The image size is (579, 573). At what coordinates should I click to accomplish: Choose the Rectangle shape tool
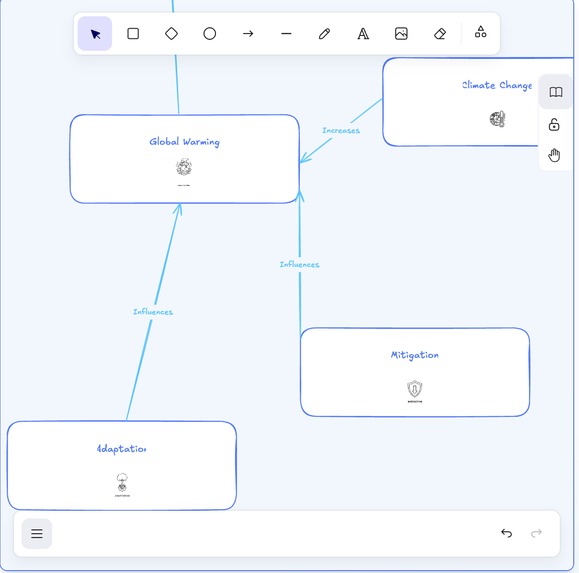click(133, 34)
